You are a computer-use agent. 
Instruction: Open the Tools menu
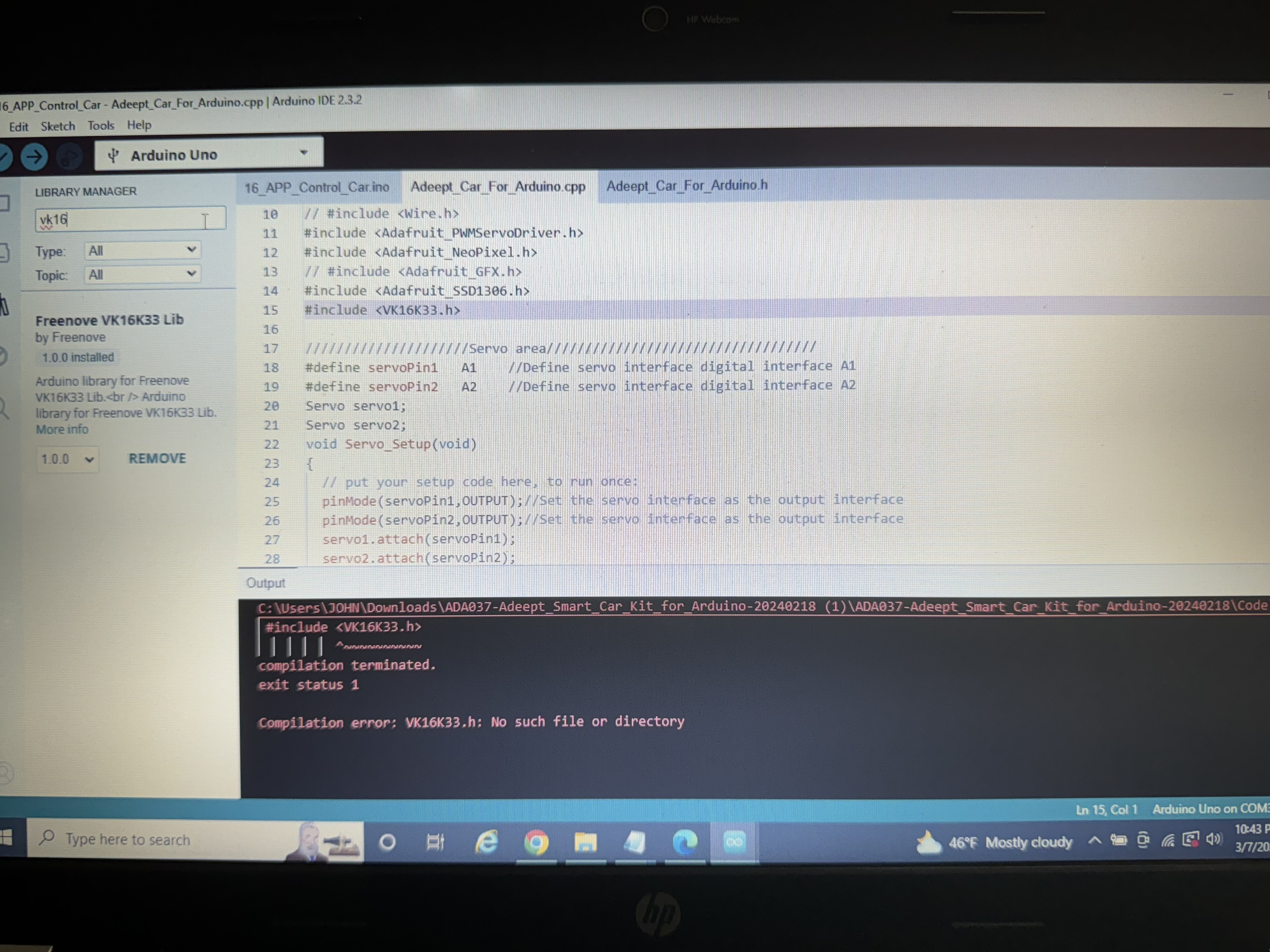coord(100,126)
